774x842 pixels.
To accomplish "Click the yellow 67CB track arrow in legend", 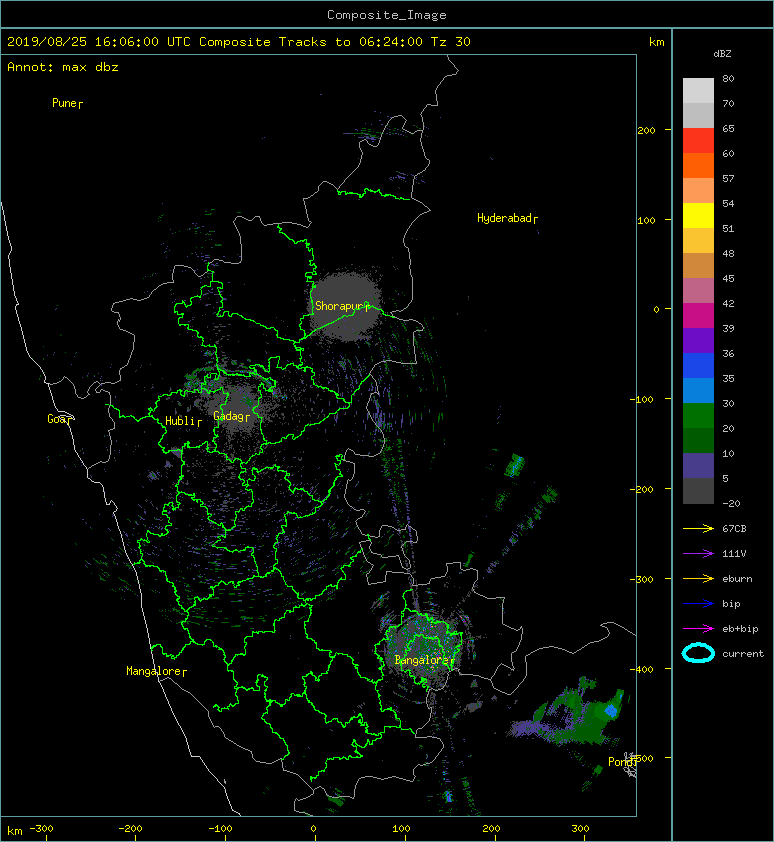I will tap(698, 529).
